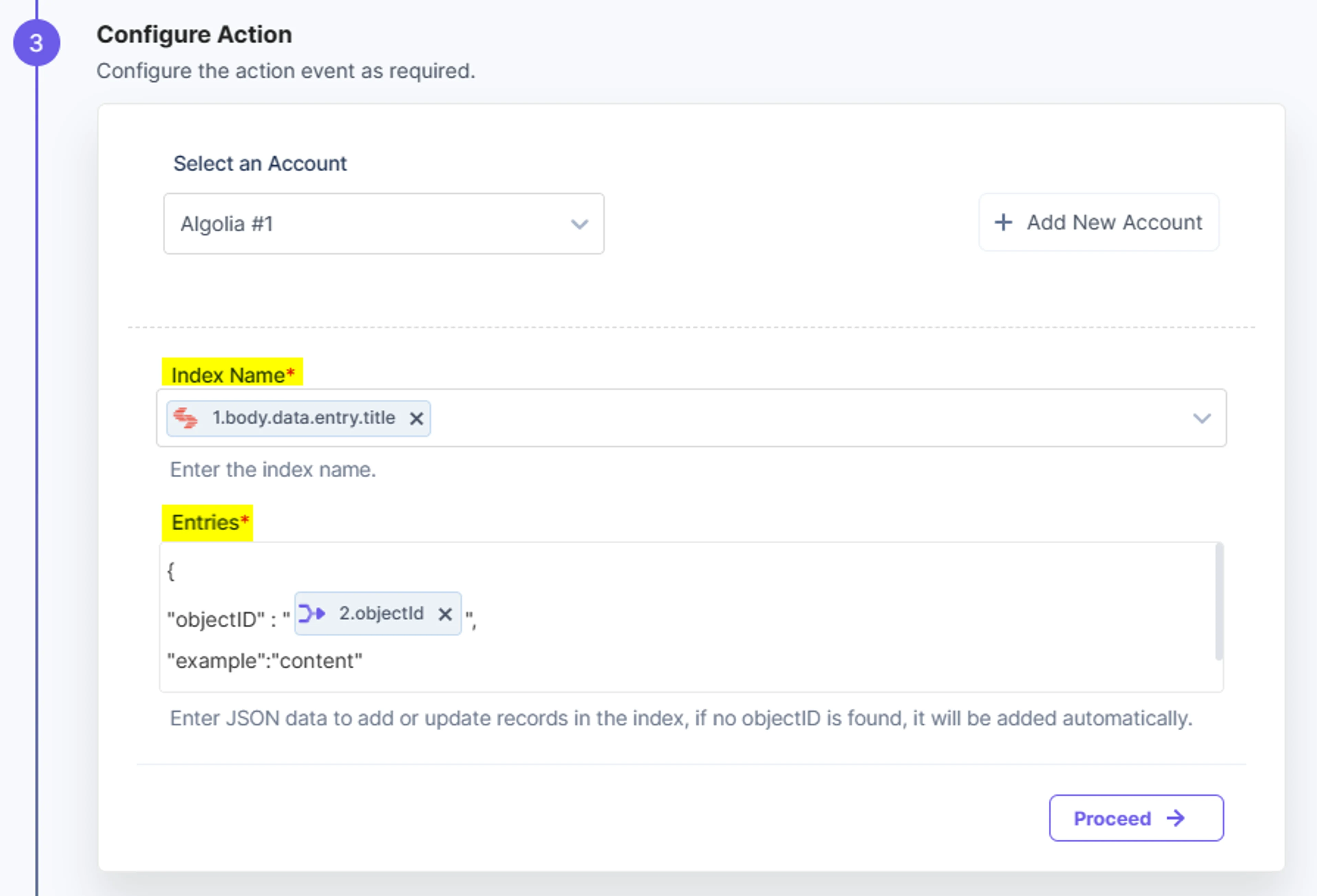The image size is (1317, 896).
Task: Open the Algolia #1 account dropdown
Action: 384,224
